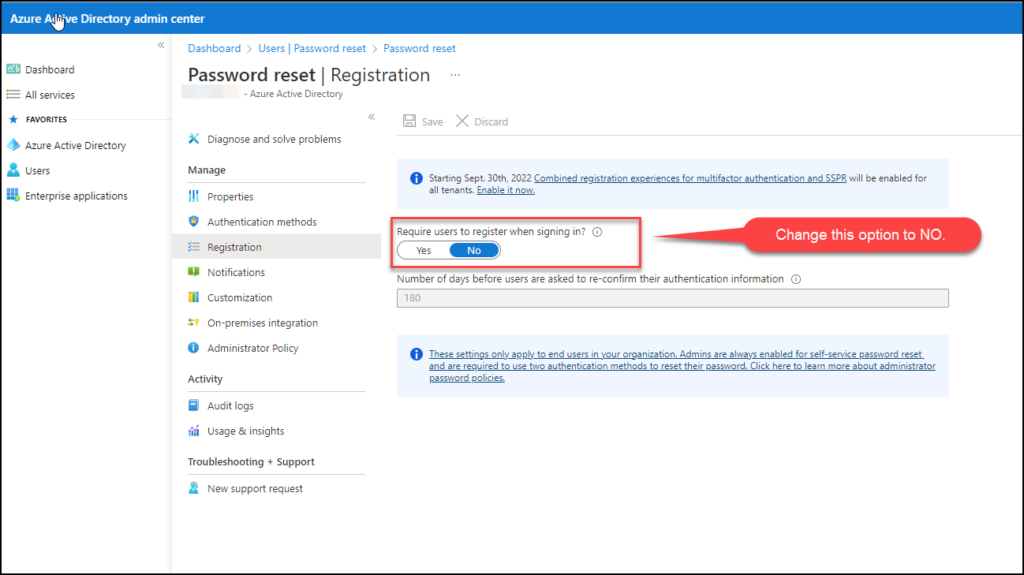Open All services in the sidebar
Viewport: 1024px width, 575px height.
[x=50, y=95]
